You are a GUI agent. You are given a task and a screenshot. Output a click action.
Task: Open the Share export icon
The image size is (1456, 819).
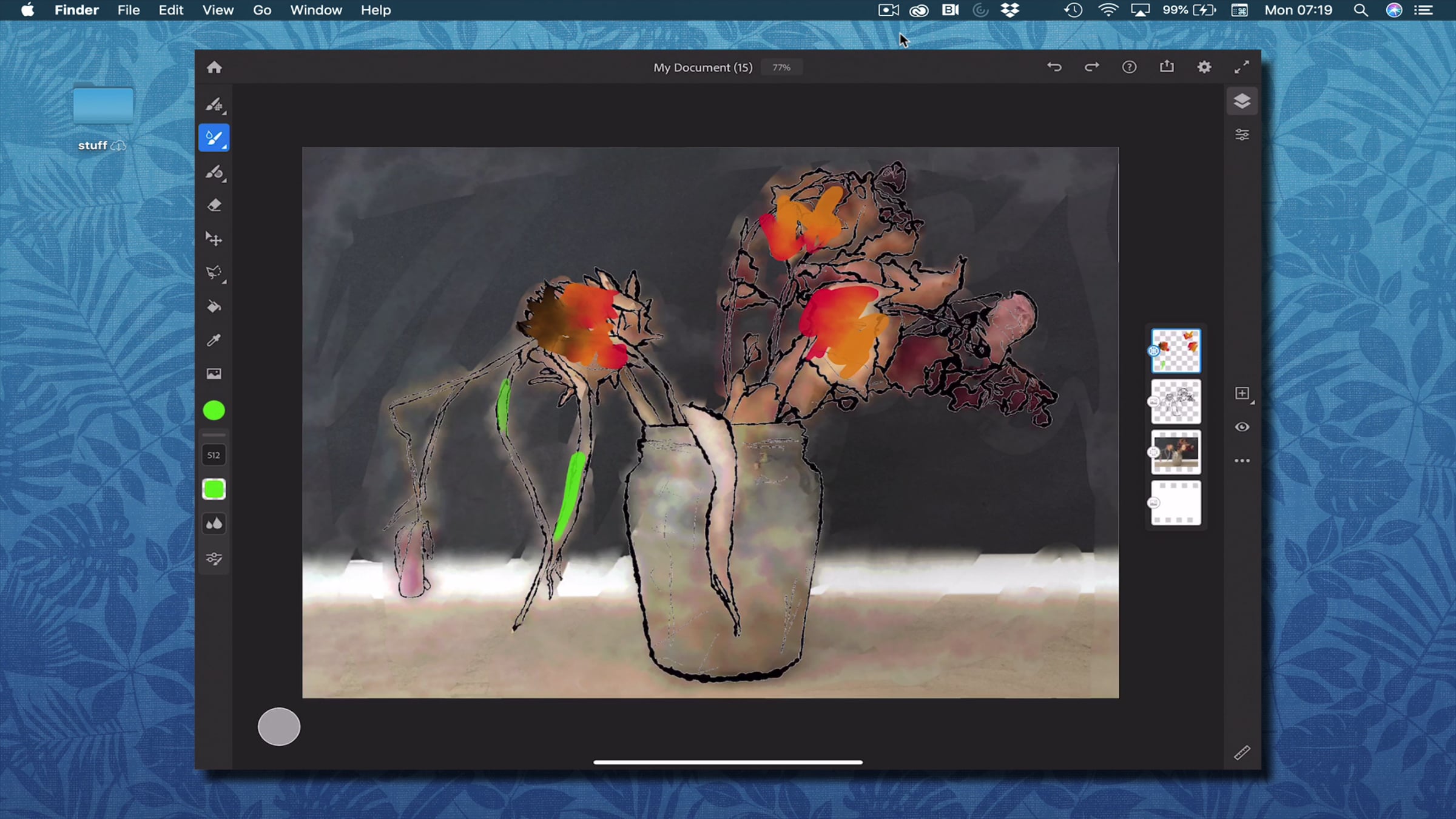coord(1167,67)
